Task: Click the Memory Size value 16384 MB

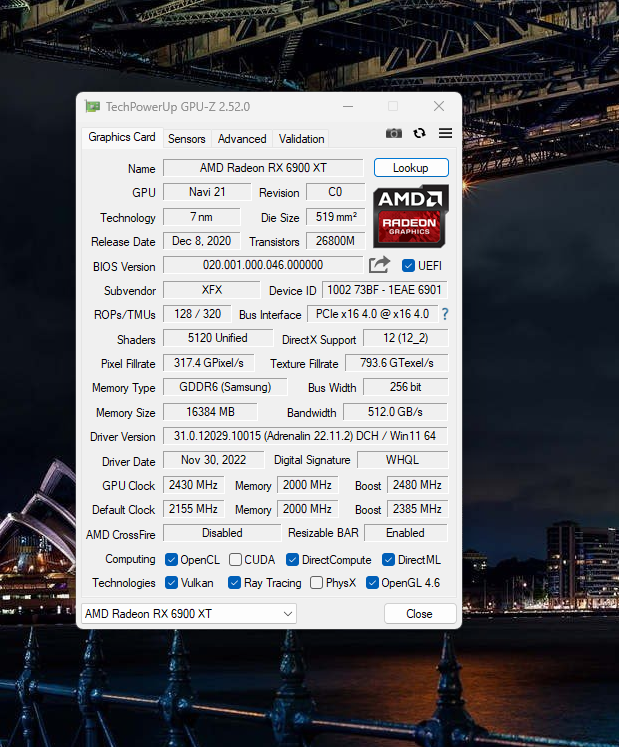Action: (210, 412)
